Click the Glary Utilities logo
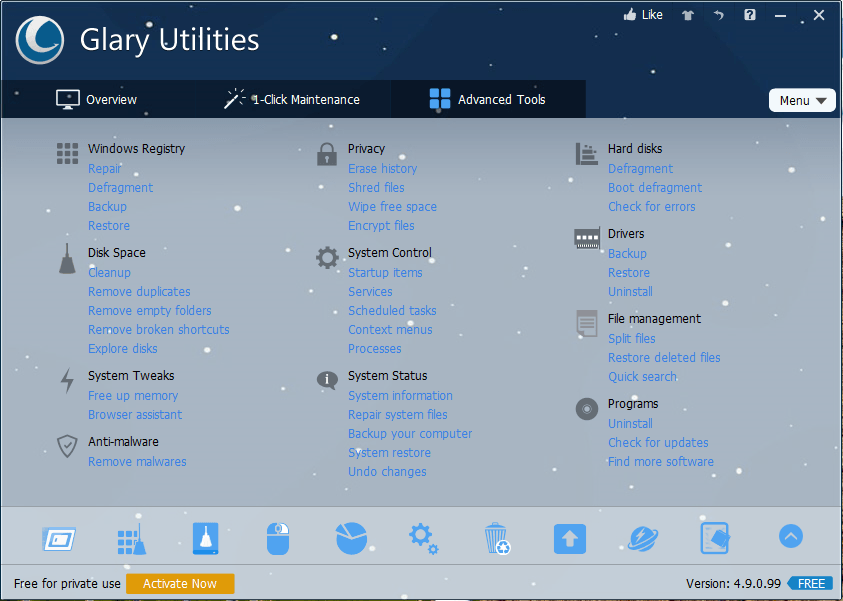Image resolution: width=843 pixels, height=601 pixels. [x=40, y=40]
